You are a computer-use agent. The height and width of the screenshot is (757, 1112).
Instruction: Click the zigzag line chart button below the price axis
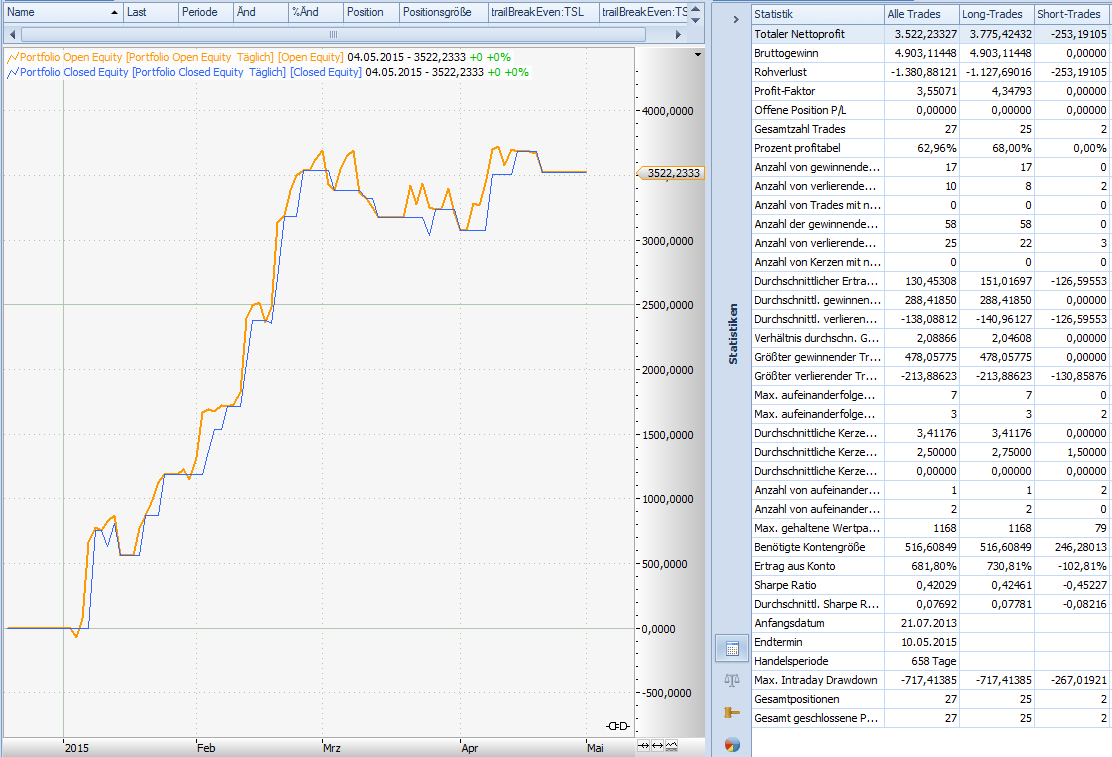(x=671, y=746)
